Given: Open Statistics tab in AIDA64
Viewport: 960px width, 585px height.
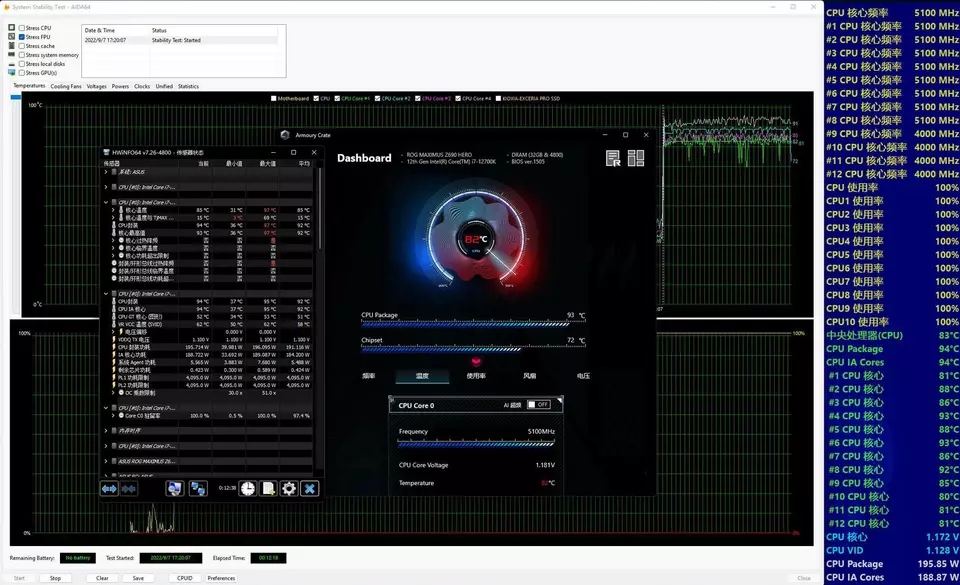Looking at the screenshot, I should 188,86.
